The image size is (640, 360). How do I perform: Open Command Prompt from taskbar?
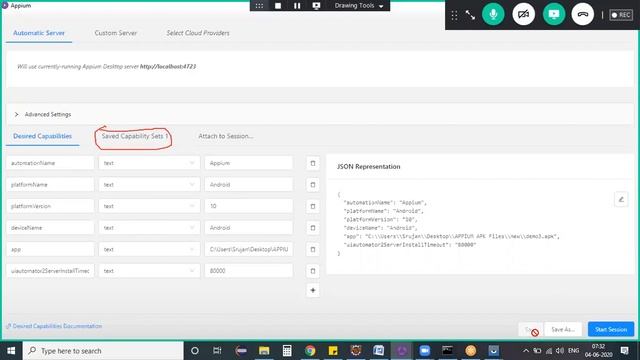point(447,351)
